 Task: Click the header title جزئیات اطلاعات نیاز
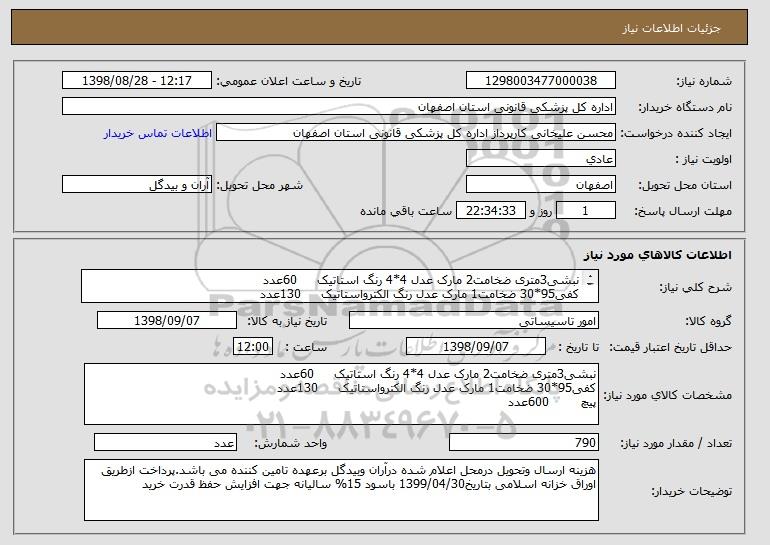[672, 28]
